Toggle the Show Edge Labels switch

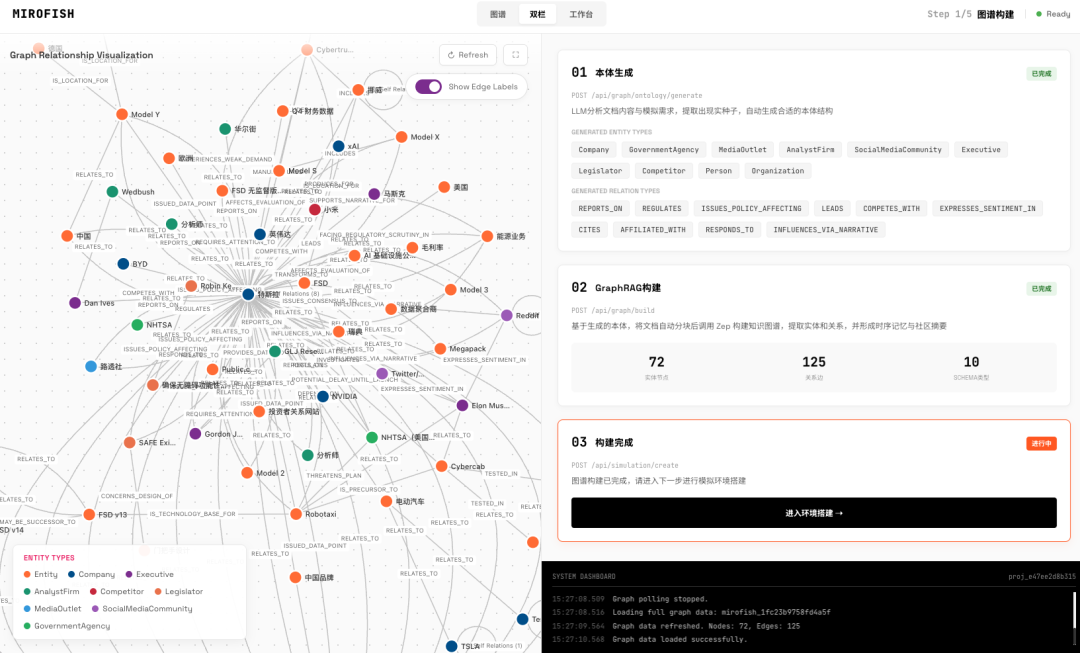click(429, 87)
